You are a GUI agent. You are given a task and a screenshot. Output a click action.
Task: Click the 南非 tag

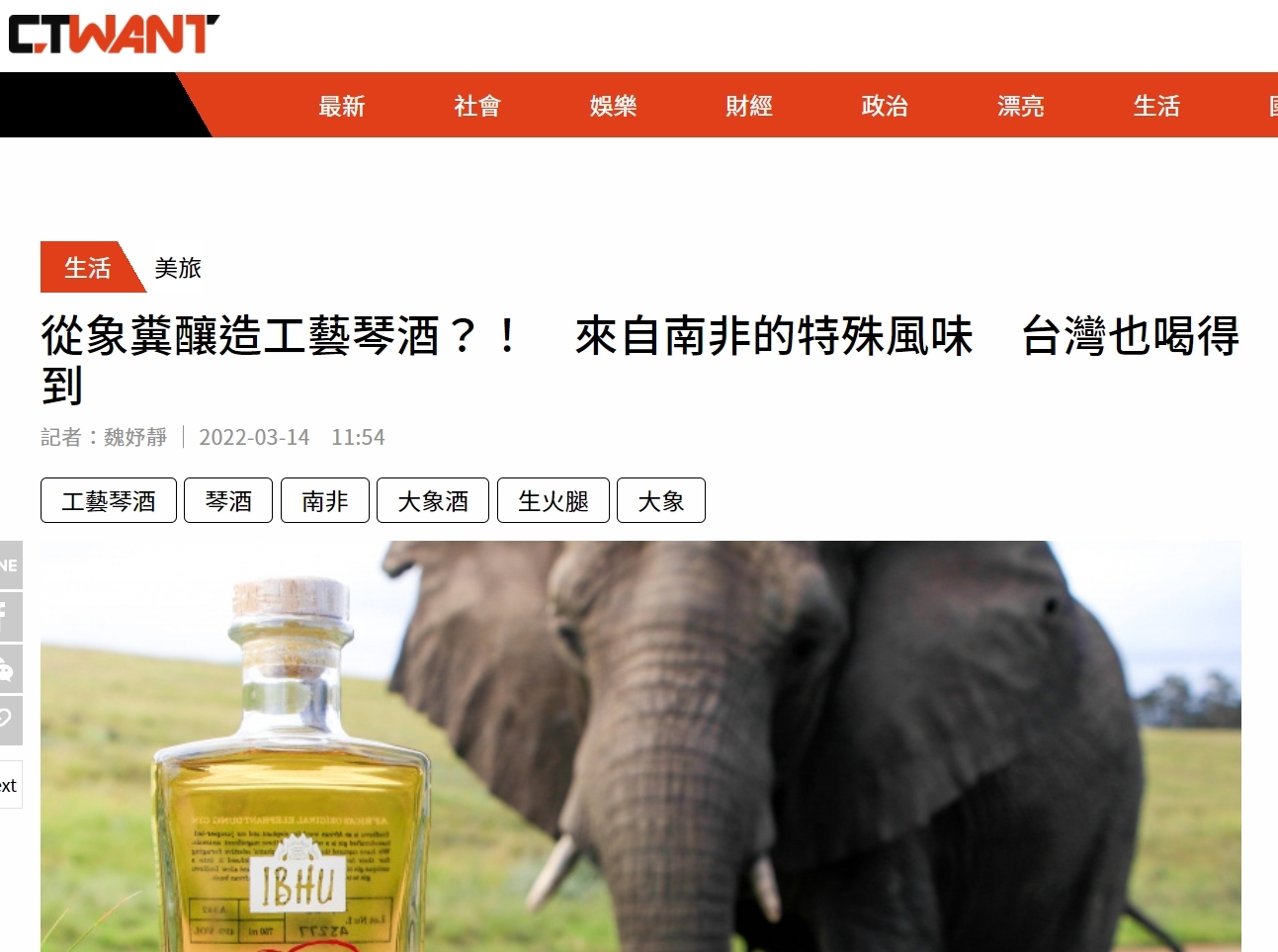click(x=325, y=500)
